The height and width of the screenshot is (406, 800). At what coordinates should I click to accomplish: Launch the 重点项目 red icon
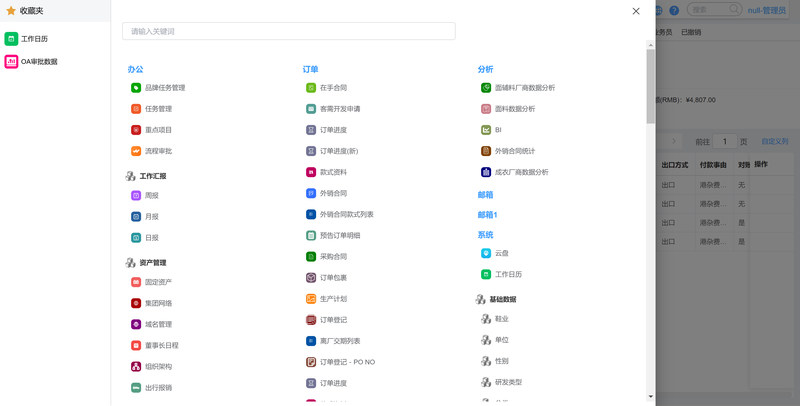[x=136, y=130]
